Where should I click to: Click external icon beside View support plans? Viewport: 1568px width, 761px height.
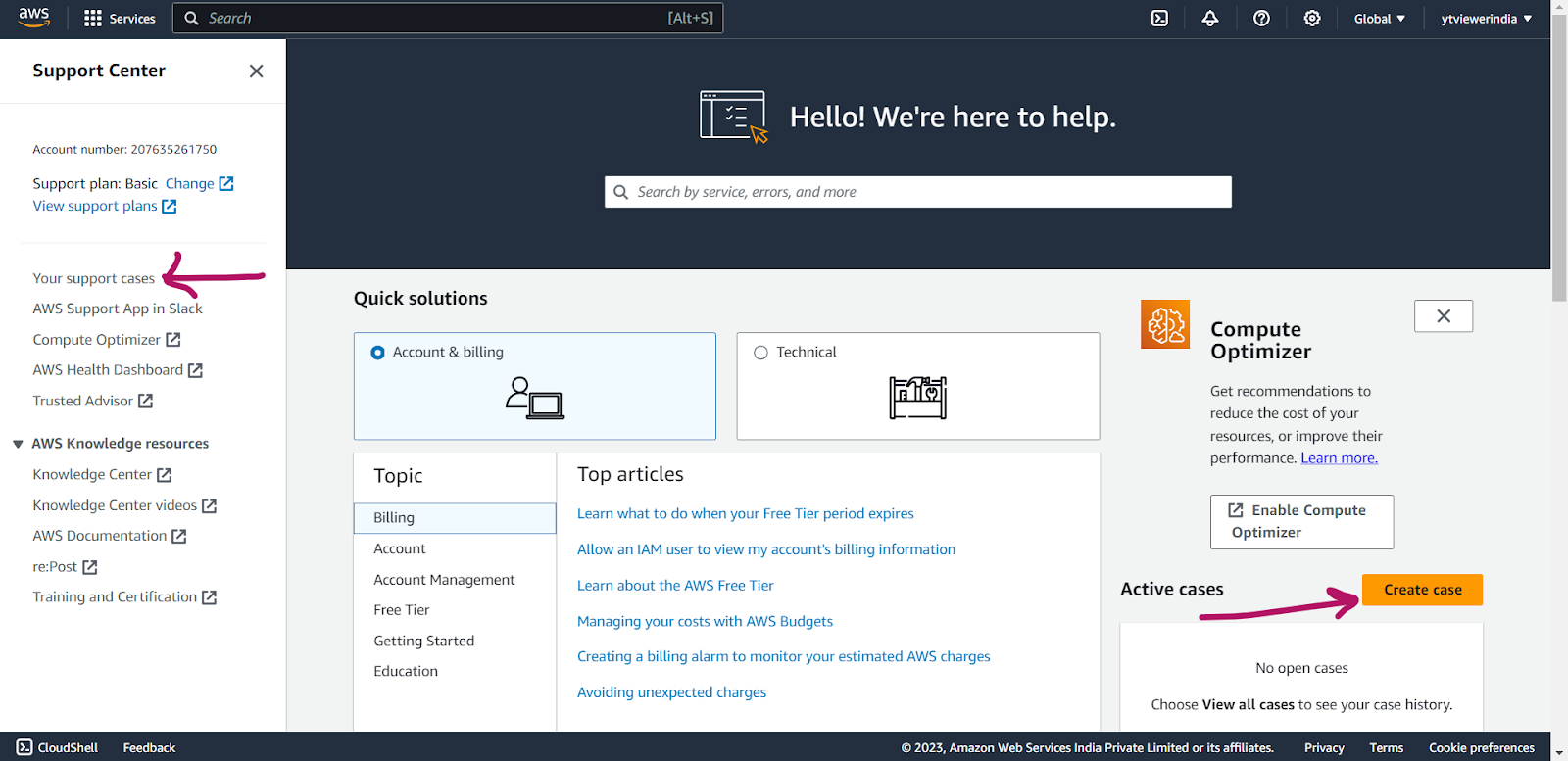[x=170, y=206]
